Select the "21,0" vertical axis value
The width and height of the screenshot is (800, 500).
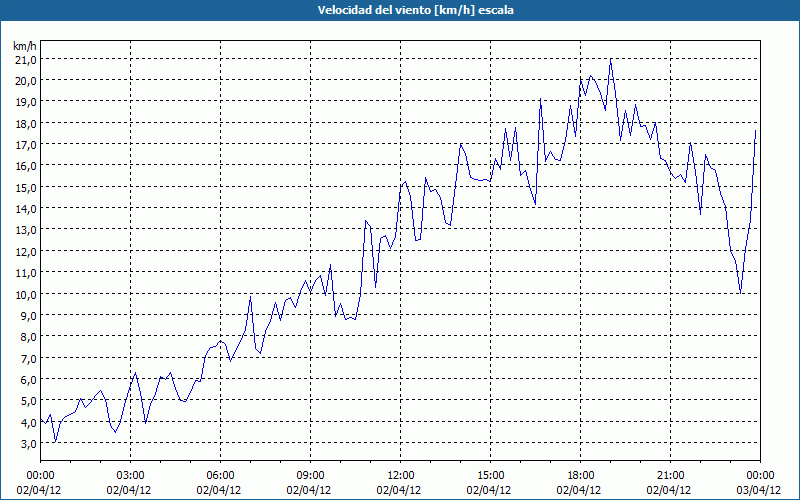[x=26, y=60]
